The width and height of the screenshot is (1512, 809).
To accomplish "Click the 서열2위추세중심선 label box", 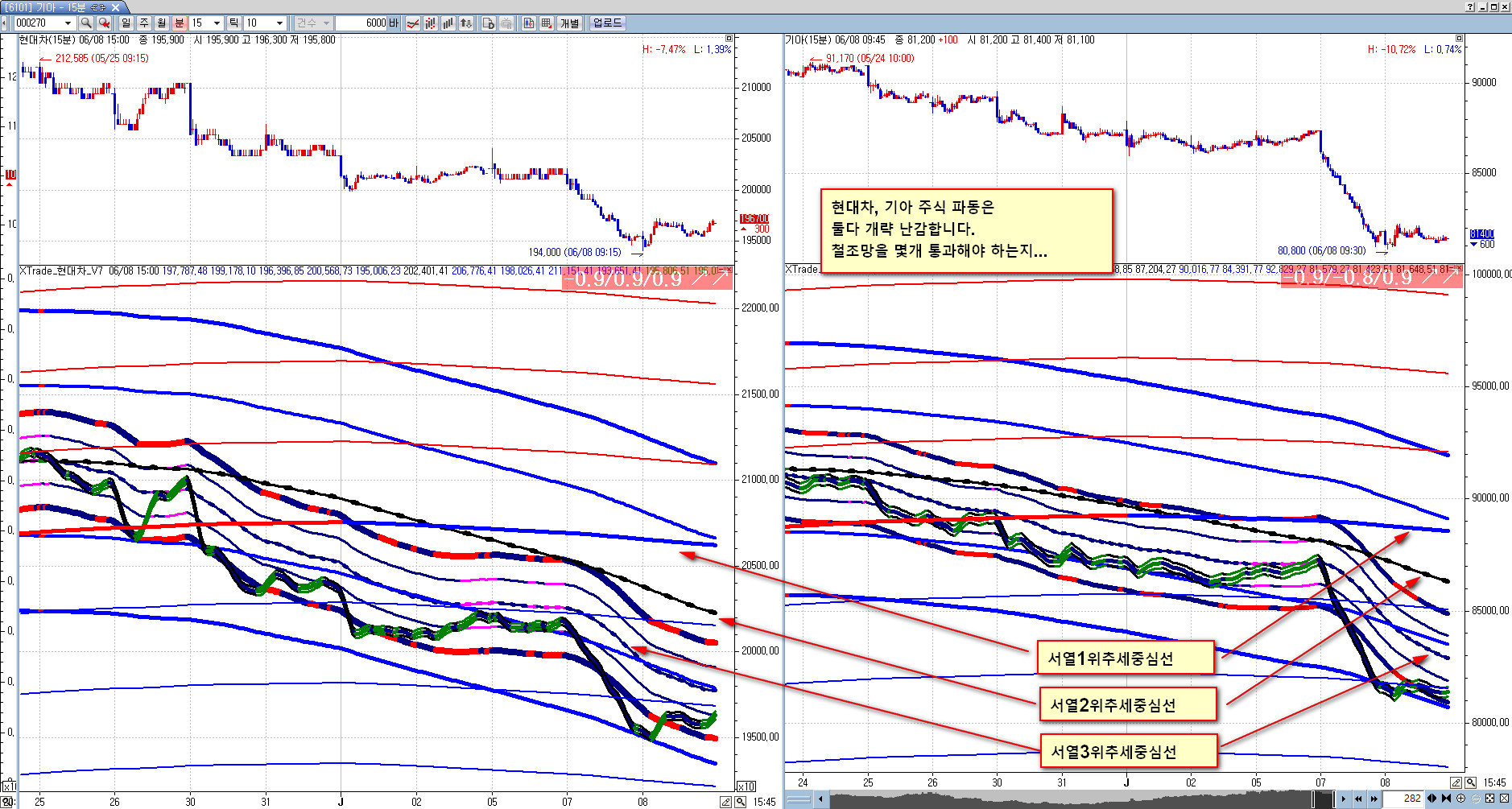I will (1128, 704).
